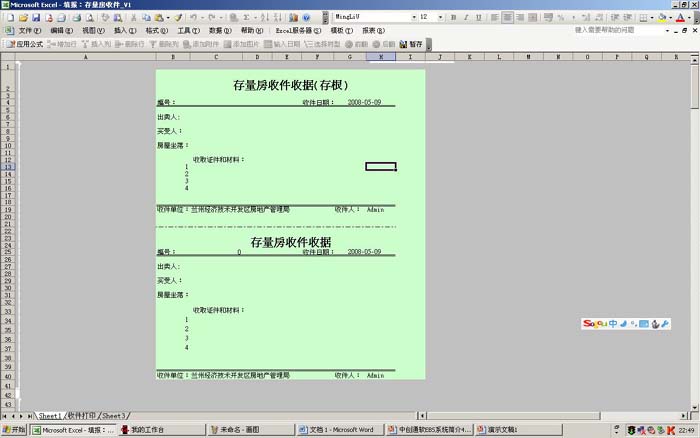The height and width of the screenshot is (438, 700).
Task: Click the 开始 Start button
Action: [x=13, y=430]
